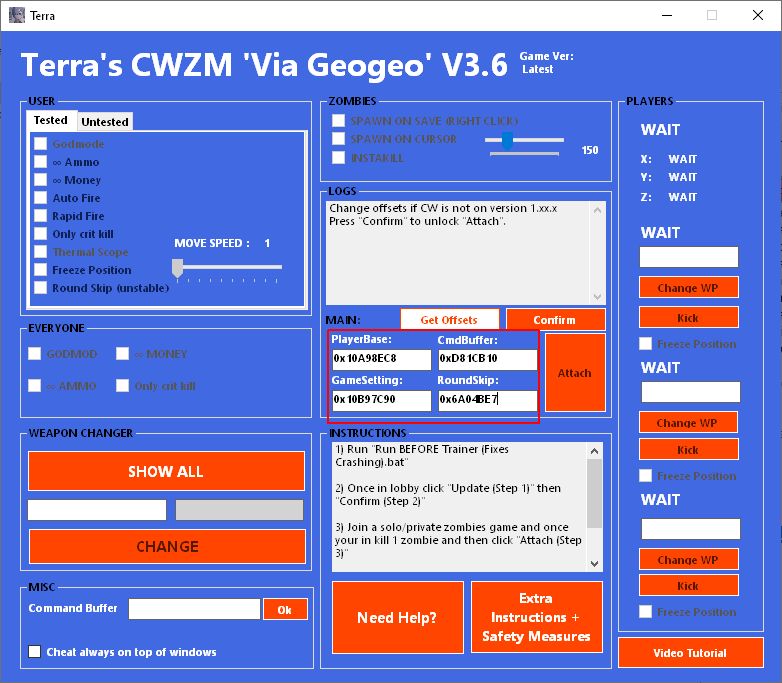The height and width of the screenshot is (683, 782).
Task: Toggle infinite Ammo checkbox in USER
Action: (x=40, y=162)
